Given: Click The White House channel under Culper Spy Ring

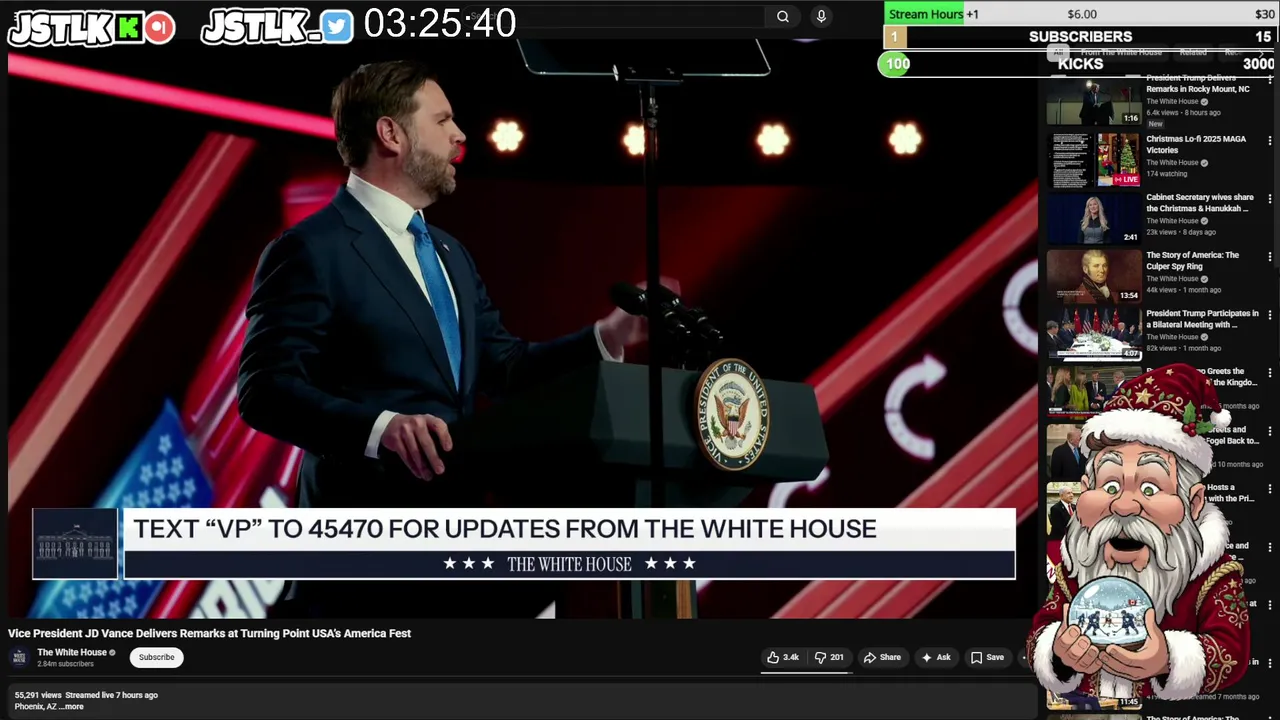Looking at the screenshot, I should (x=1172, y=279).
